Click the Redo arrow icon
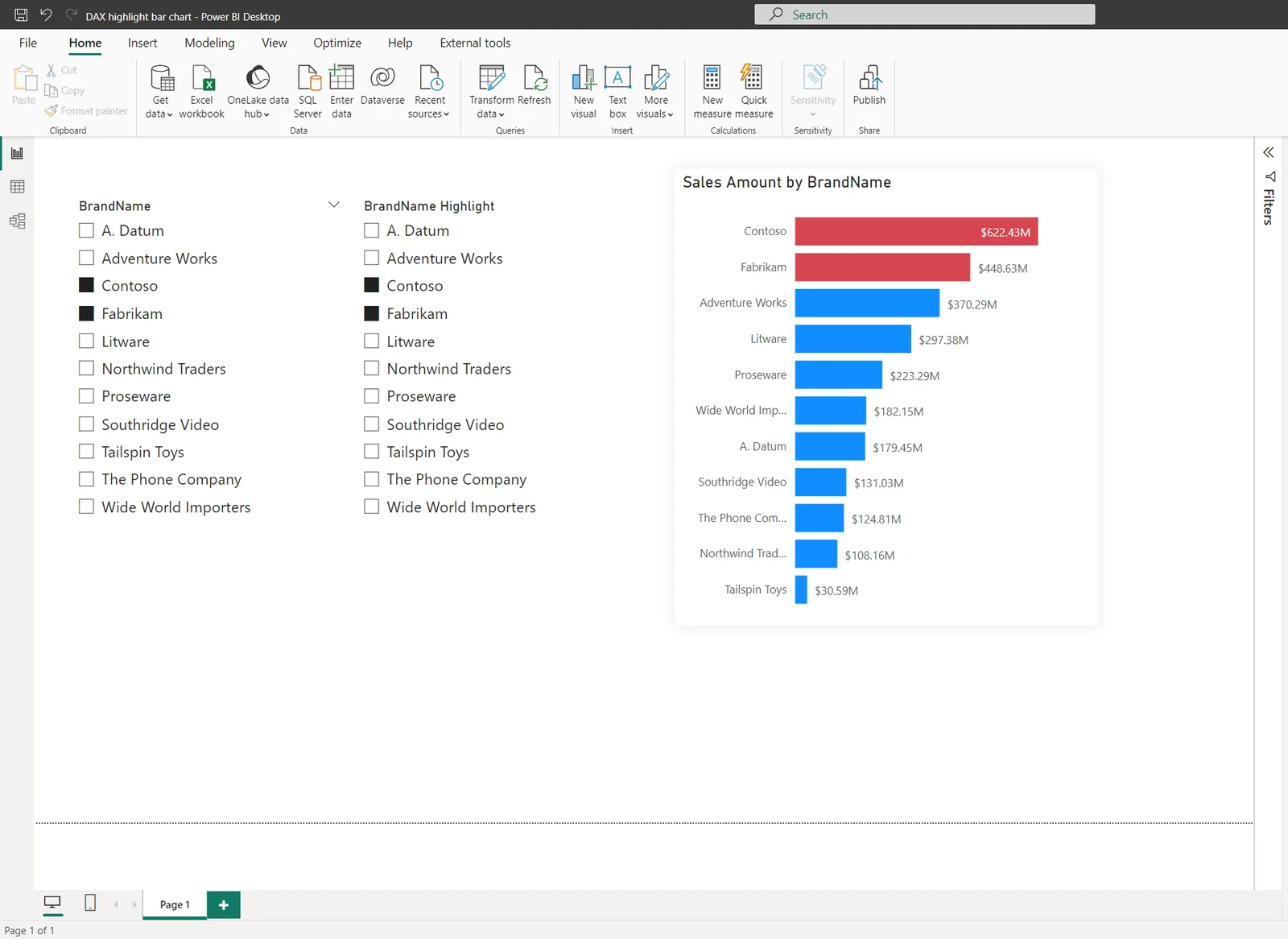1288x939 pixels. (72, 14)
